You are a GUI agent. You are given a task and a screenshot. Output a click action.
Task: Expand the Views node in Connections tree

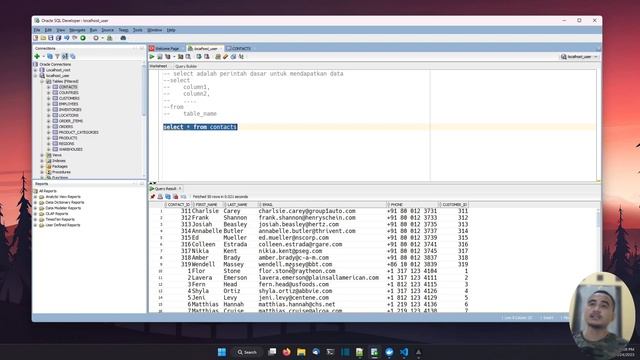[42, 155]
